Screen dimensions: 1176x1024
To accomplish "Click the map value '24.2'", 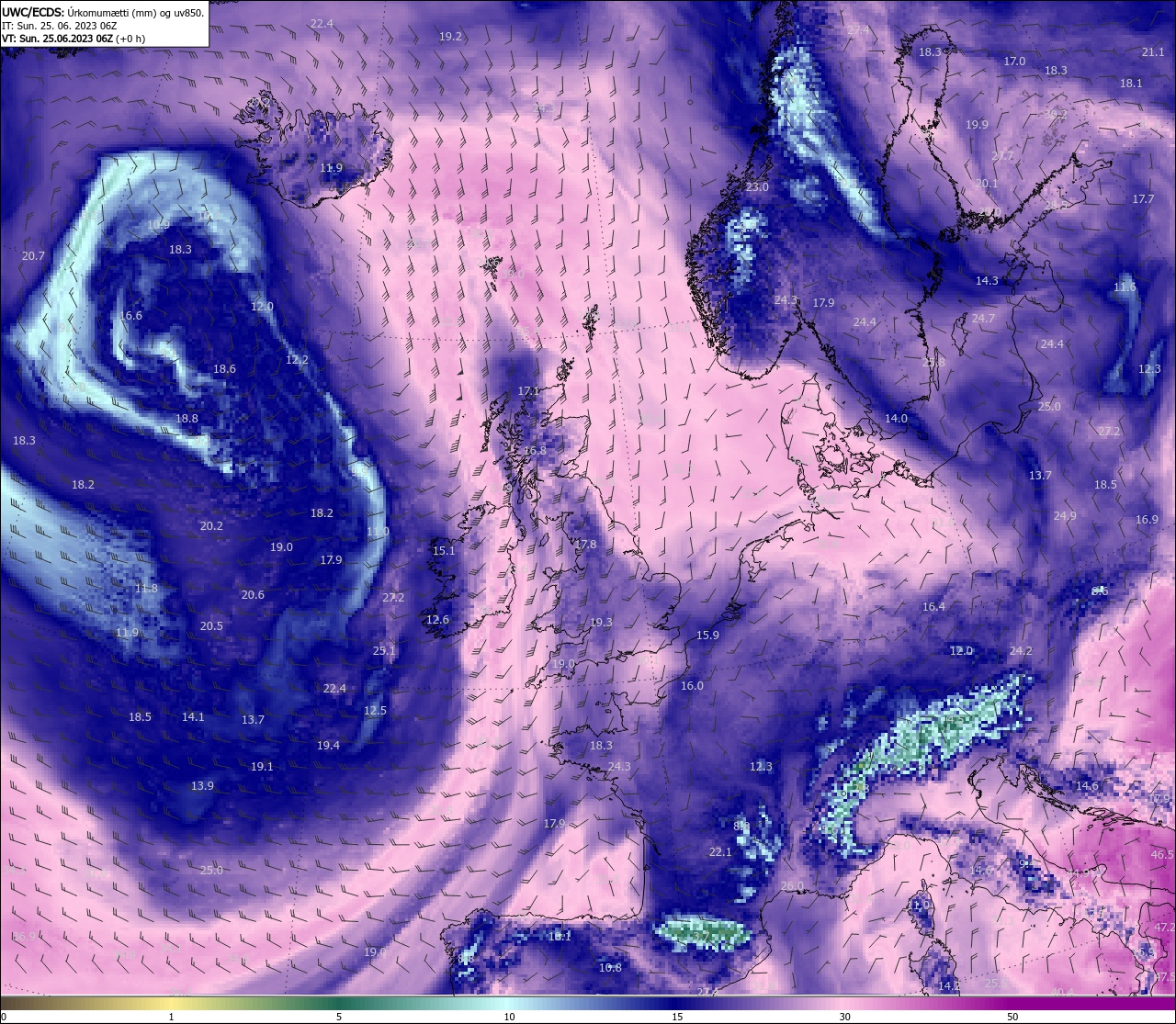I will [x=1021, y=651].
